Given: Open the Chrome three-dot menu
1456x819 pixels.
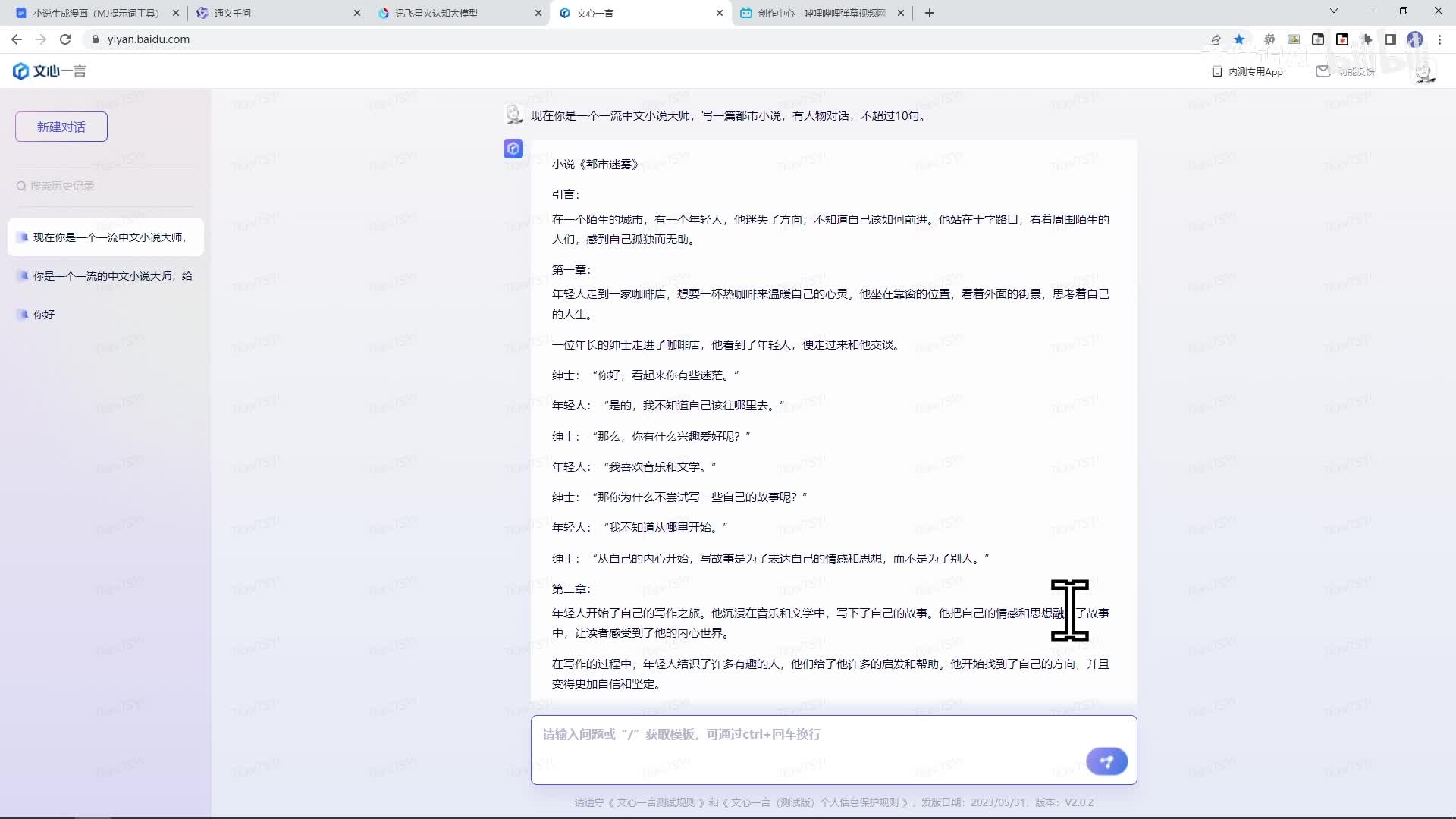Looking at the screenshot, I should pyautogui.click(x=1439, y=39).
